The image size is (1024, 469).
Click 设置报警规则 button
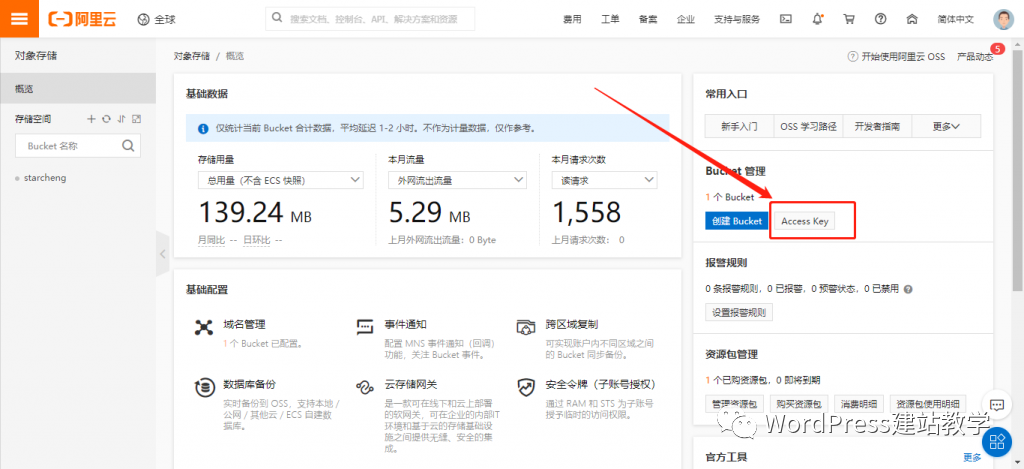coord(739,312)
